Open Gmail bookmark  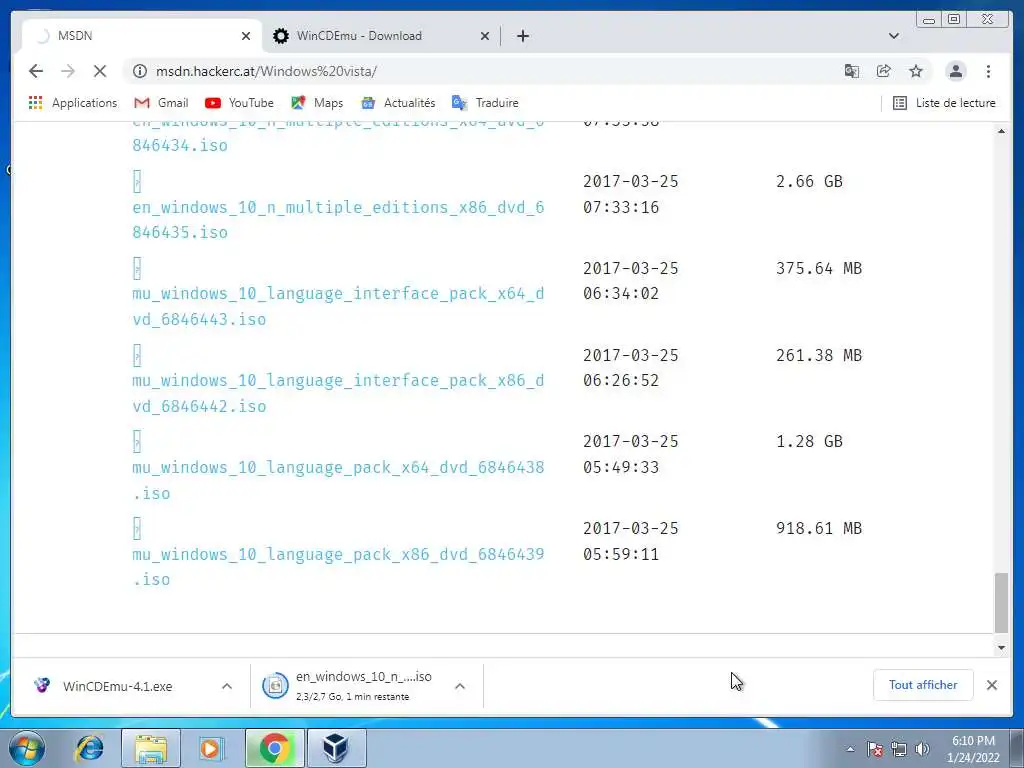pyautogui.click(x=161, y=103)
